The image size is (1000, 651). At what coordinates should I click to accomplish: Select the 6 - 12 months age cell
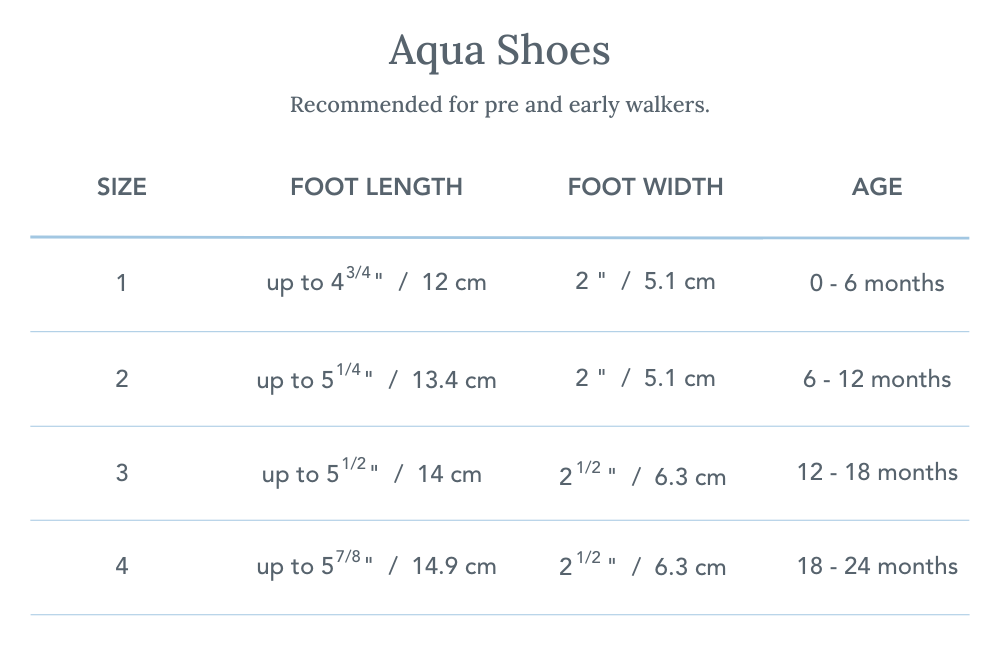[x=877, y=379]
